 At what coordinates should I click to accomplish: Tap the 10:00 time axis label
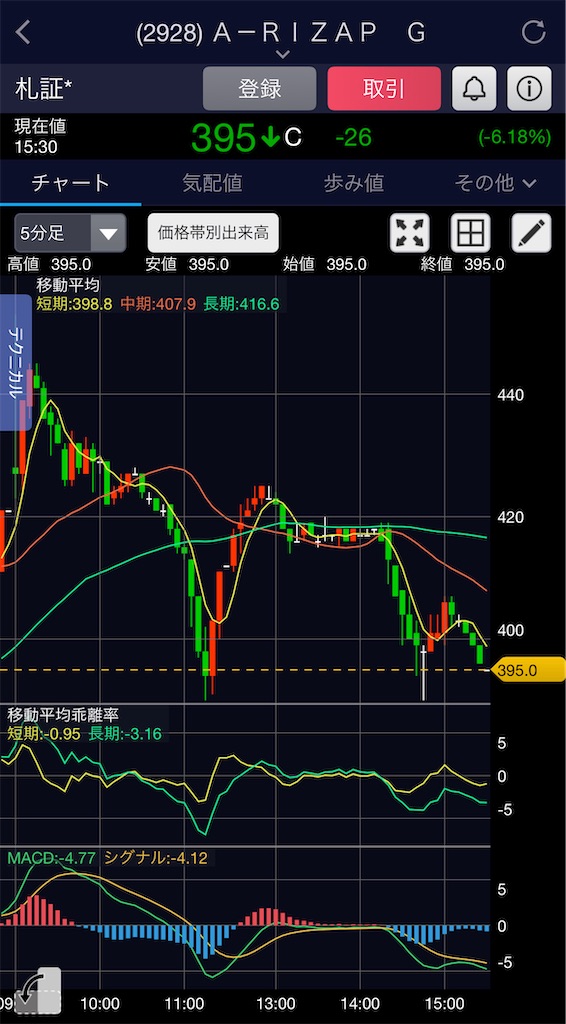(x=99, y=1002)
